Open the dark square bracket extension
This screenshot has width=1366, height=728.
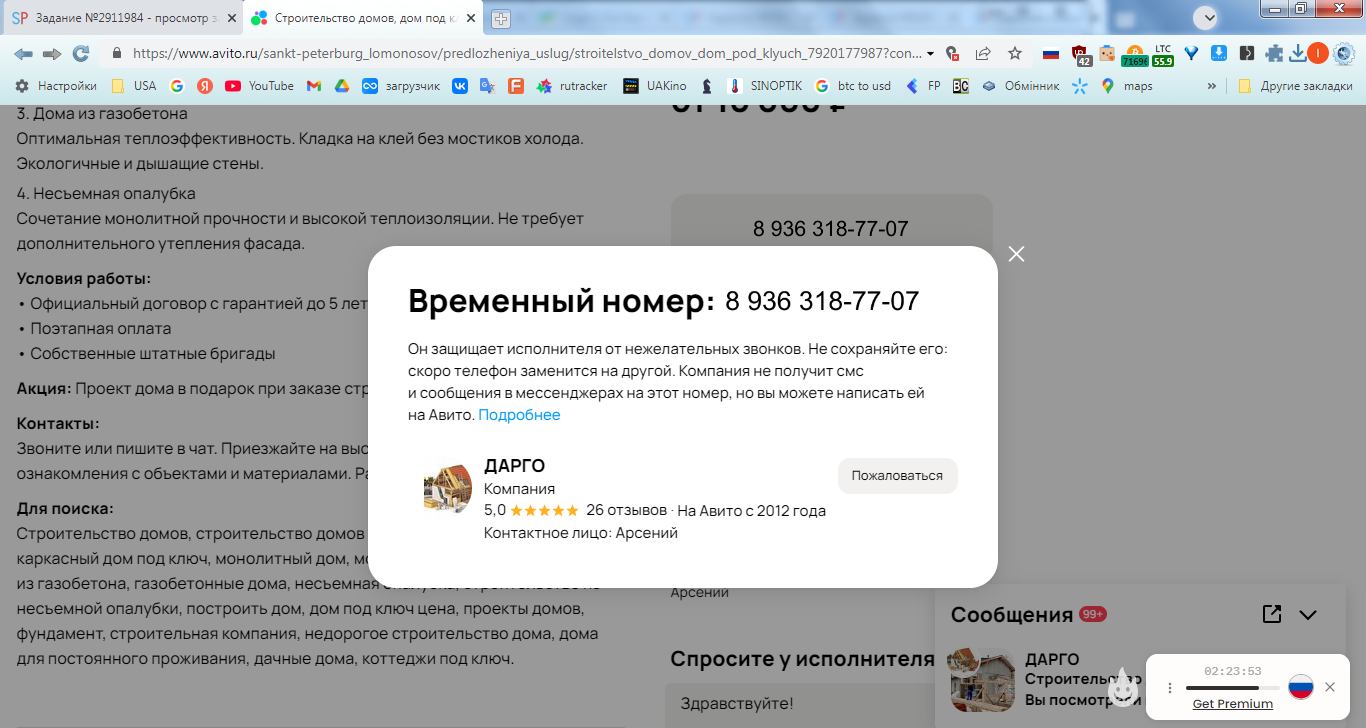point(1246,54)
